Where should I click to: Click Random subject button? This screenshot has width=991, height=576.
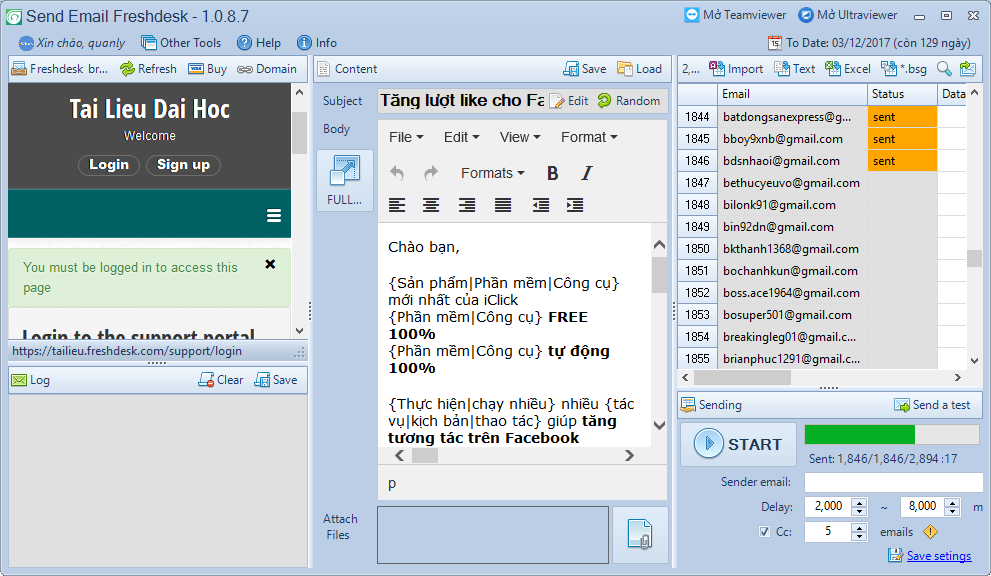click(x=629, y=101)
